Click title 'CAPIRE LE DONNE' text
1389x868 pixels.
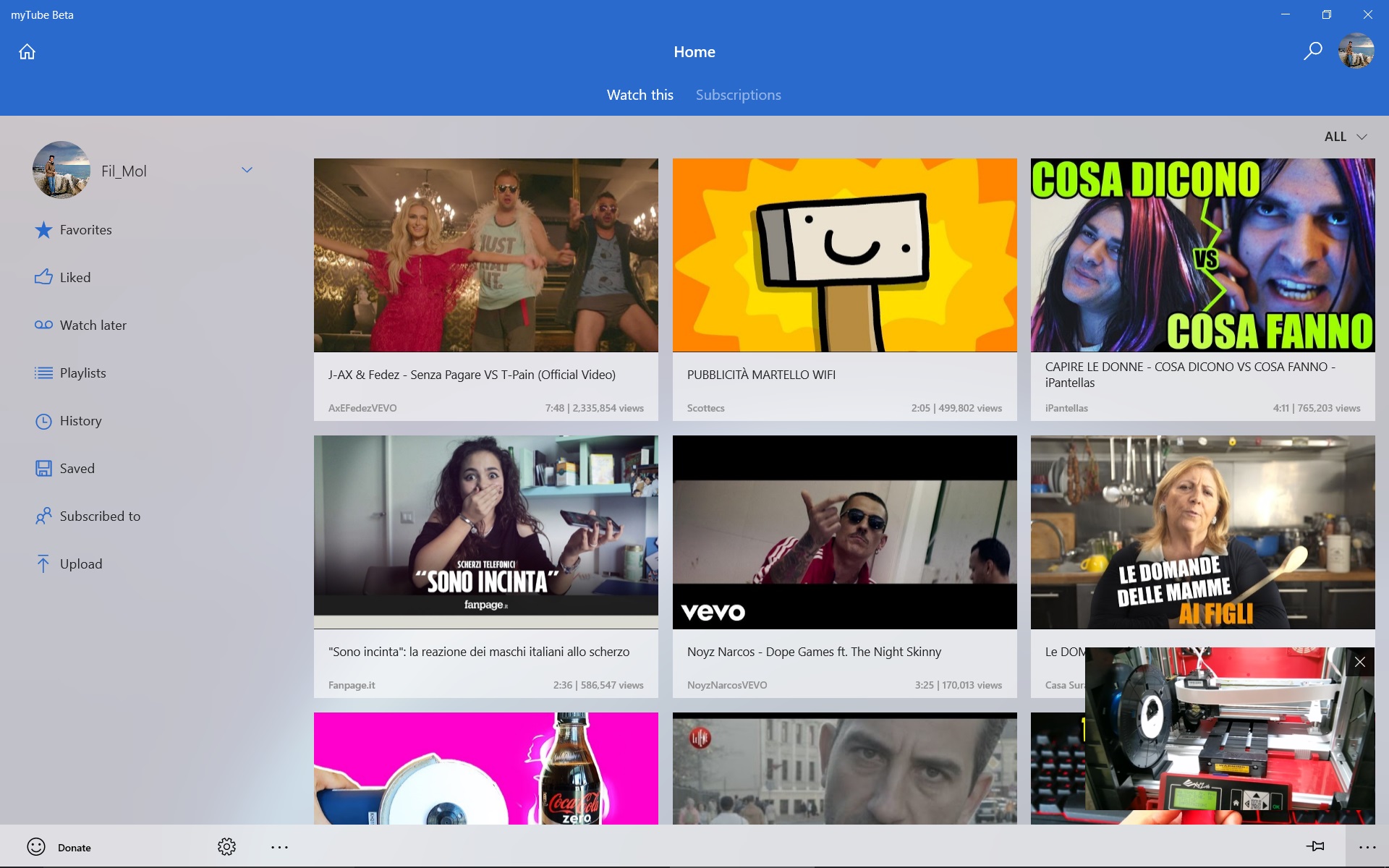pyautogui.click(x=1190, y=375)
